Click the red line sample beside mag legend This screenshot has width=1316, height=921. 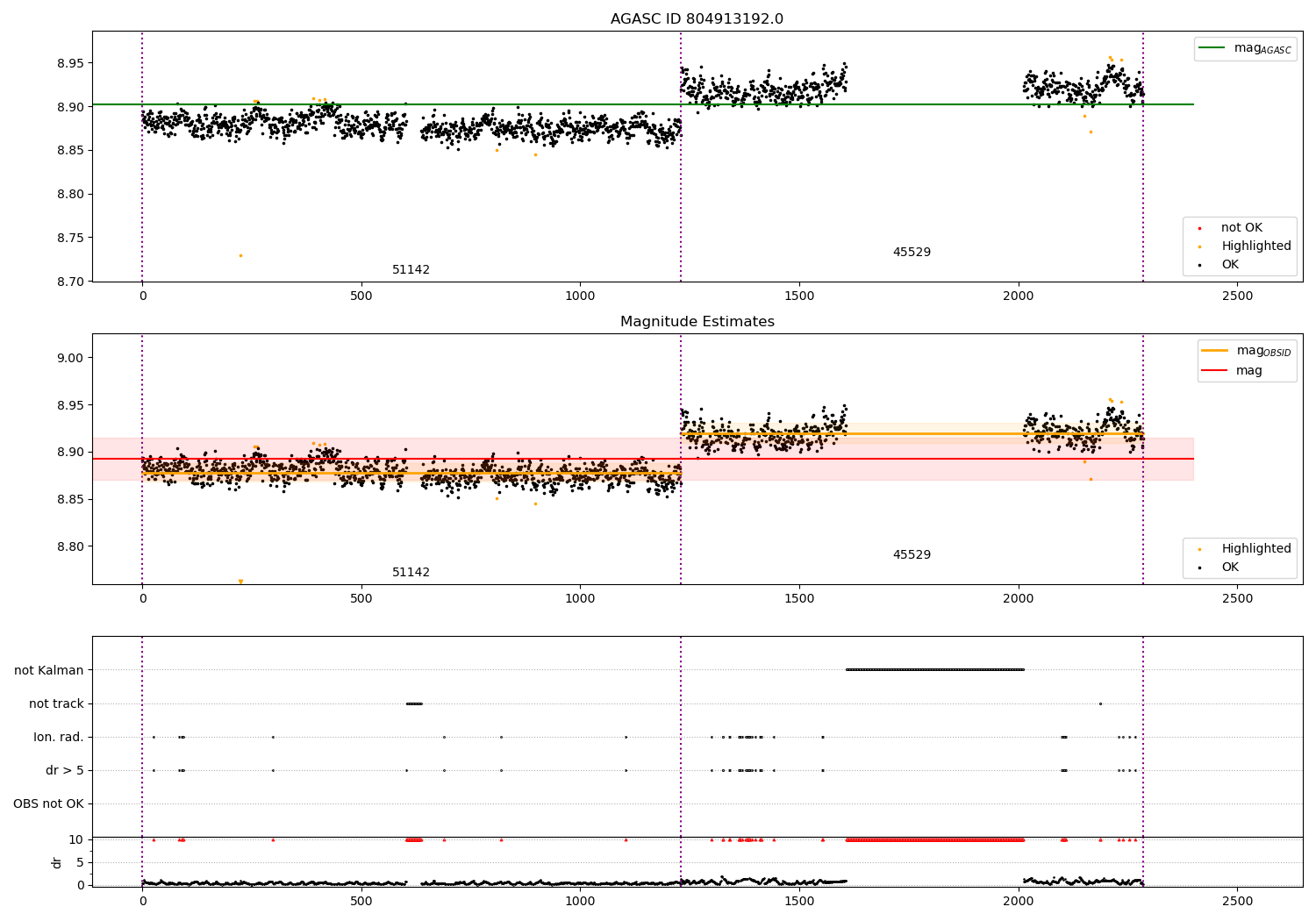click(x=1215, y=371)
